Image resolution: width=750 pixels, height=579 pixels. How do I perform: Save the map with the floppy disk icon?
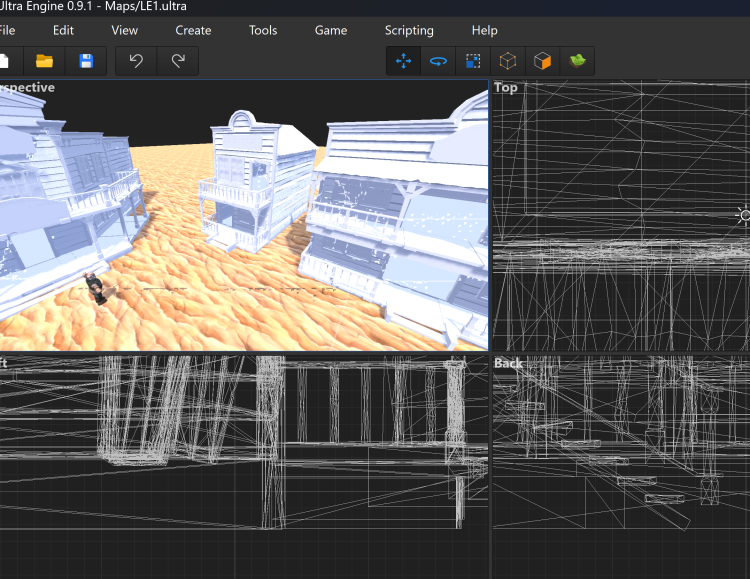point(86,61)
